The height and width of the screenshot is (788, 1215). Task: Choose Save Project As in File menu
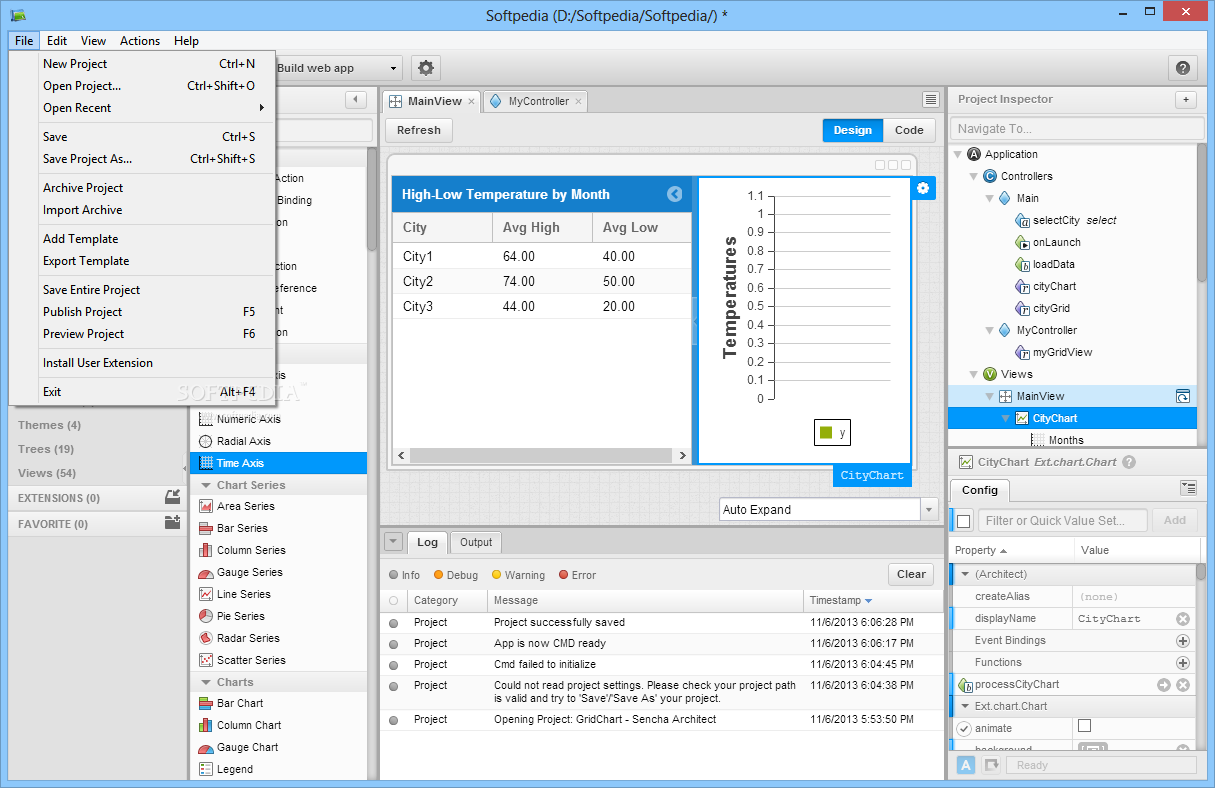coord(143,159)
